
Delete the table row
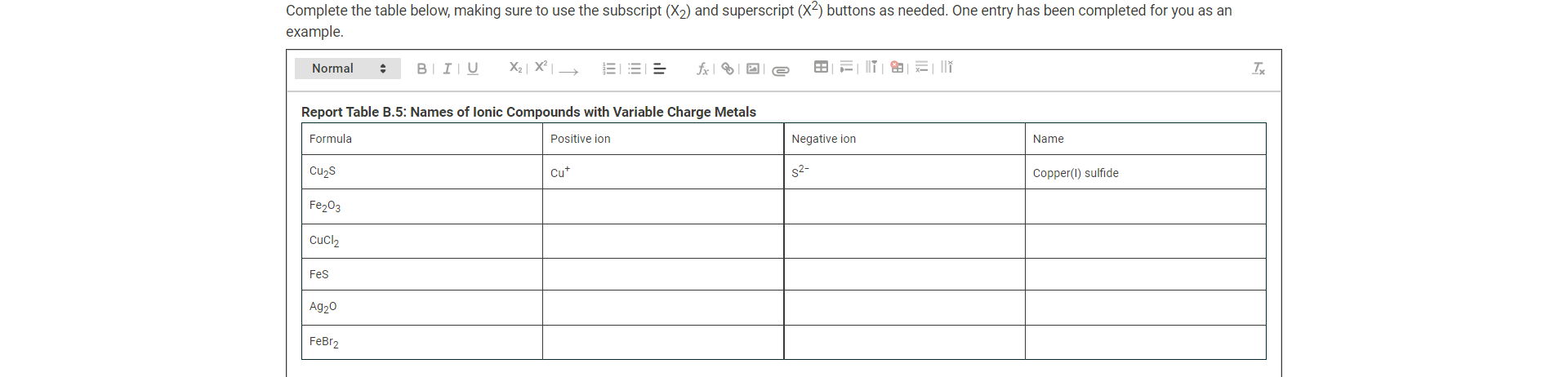[922, 67]
